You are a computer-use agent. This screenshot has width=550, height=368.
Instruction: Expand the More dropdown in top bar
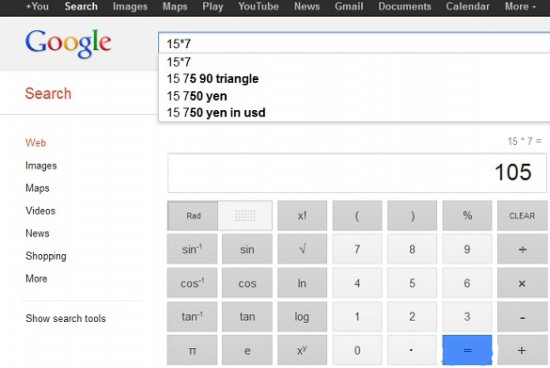520,6
